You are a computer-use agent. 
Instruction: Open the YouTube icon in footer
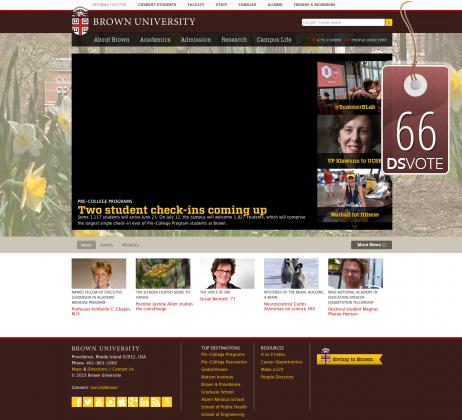point(99,402)
